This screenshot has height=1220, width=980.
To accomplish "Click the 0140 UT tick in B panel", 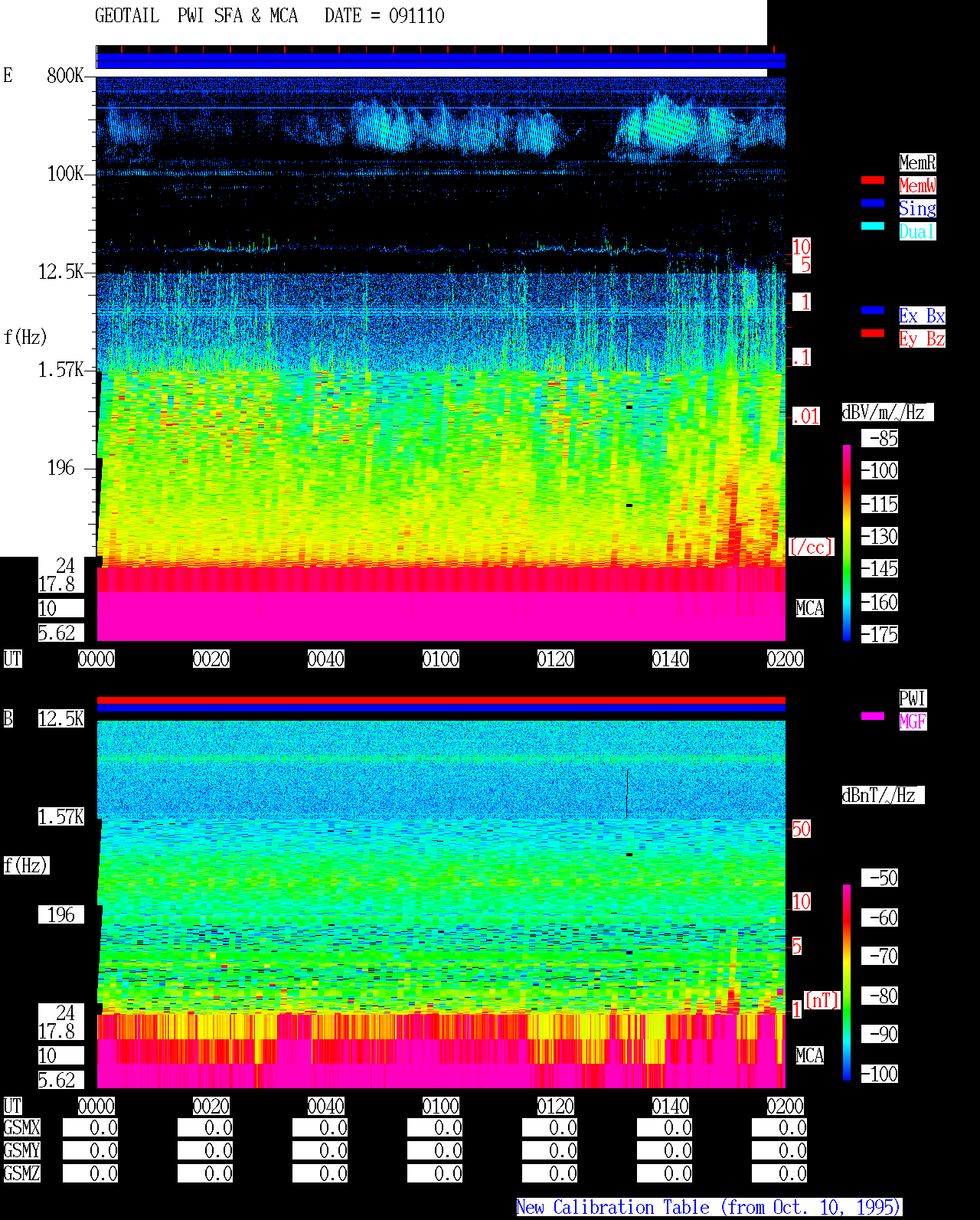I will pos(671,1106).
